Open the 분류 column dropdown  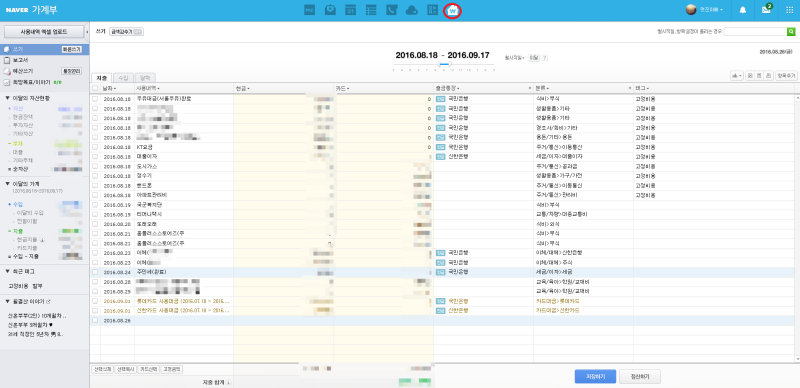[547, 89]
